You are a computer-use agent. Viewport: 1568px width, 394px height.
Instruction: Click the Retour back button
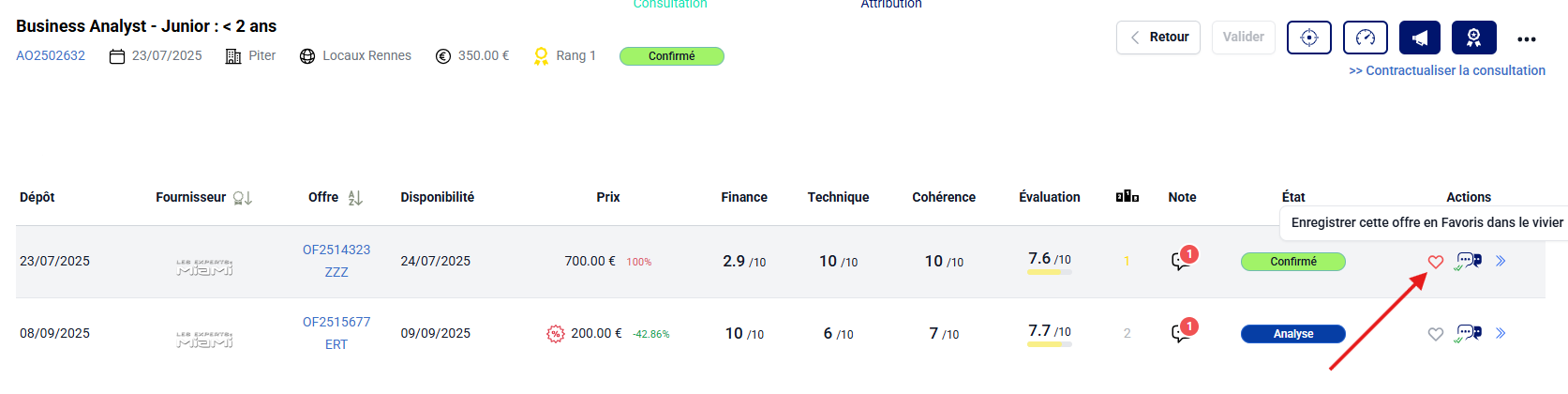[1157, 38]
